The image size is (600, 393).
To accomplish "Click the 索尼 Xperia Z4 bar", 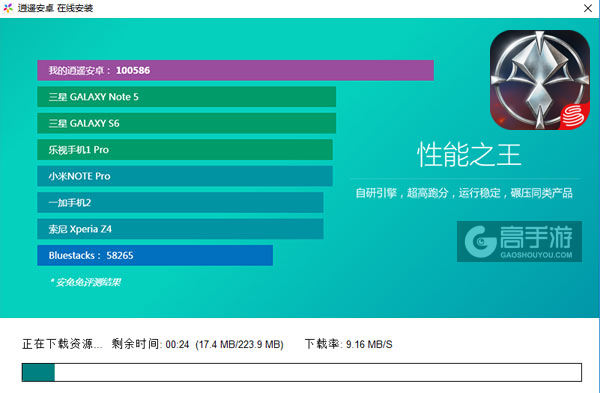I will click(x=180, y=229).
